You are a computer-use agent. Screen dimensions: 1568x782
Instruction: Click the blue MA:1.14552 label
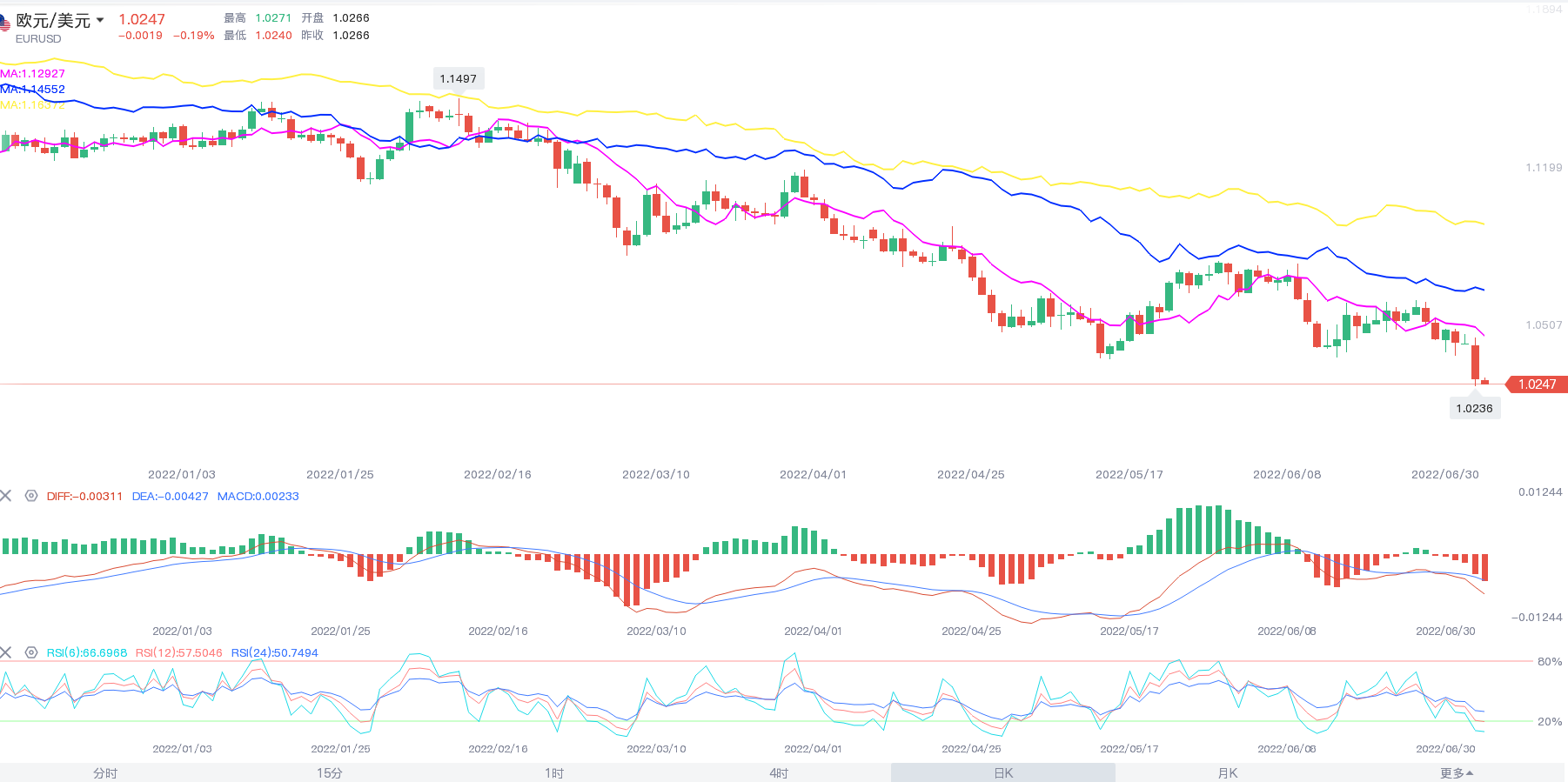point(33,90)
